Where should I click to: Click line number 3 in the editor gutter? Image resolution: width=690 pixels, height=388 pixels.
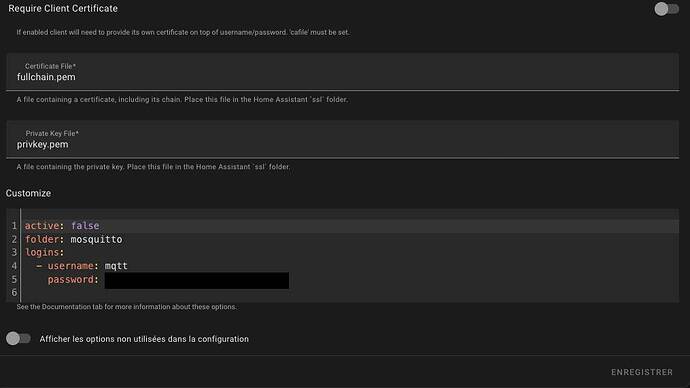pyautogui.click(x=14, y=253)
